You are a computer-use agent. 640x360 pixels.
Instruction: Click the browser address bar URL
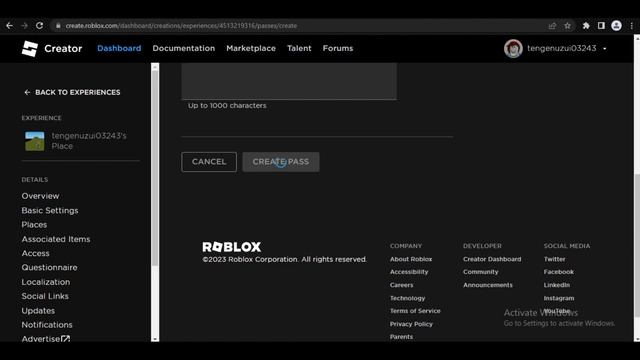181,26
